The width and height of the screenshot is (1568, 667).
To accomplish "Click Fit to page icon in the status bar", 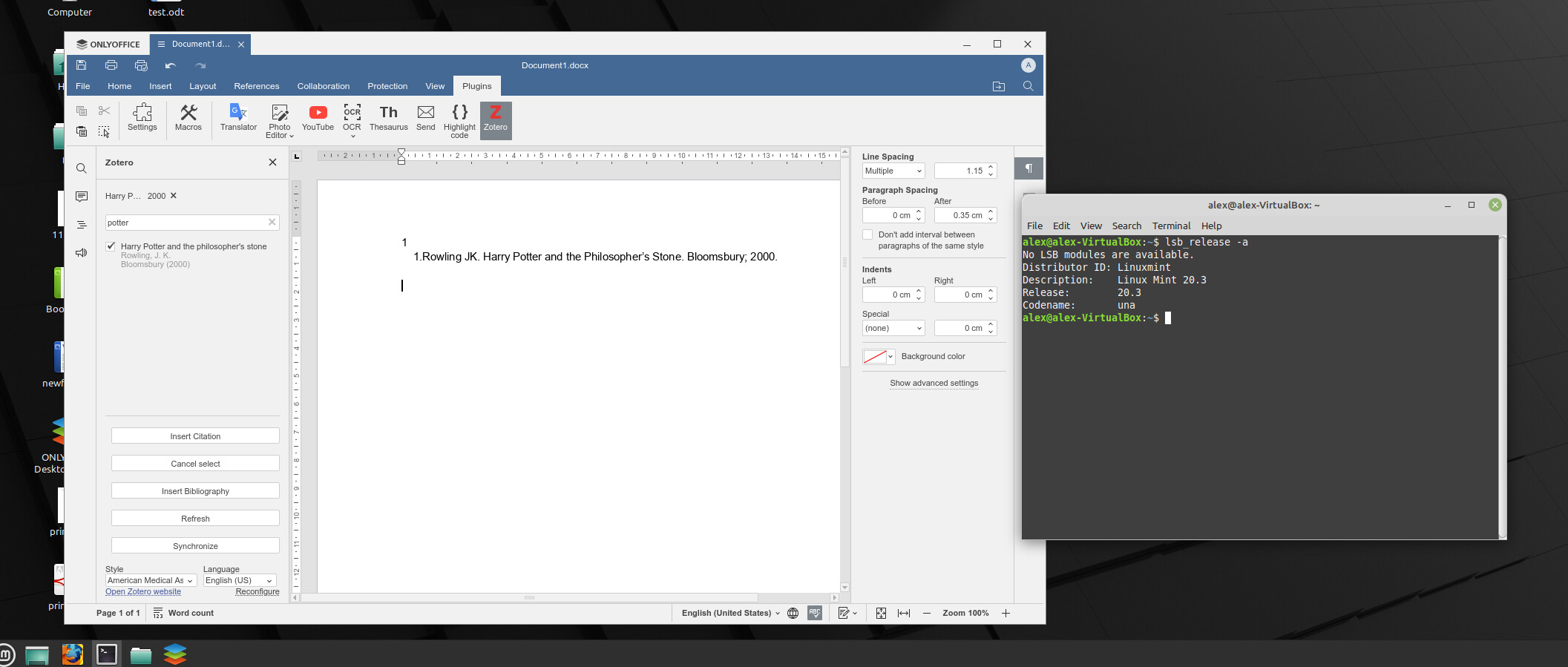I will (x=881, y=613).
